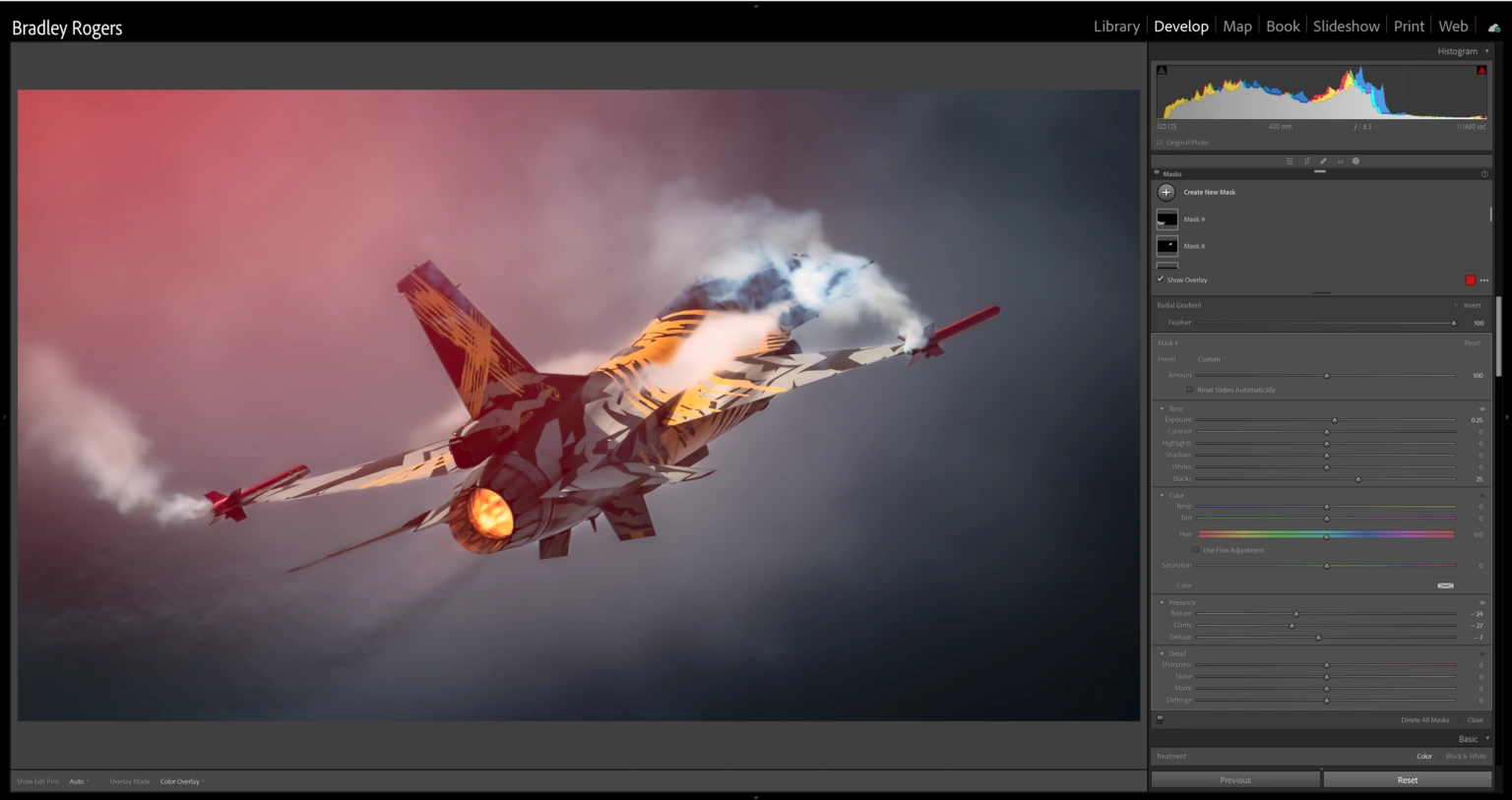Open the Edit sliders tool icon
1512x800 pixels.
click(x=1290, y=161)
